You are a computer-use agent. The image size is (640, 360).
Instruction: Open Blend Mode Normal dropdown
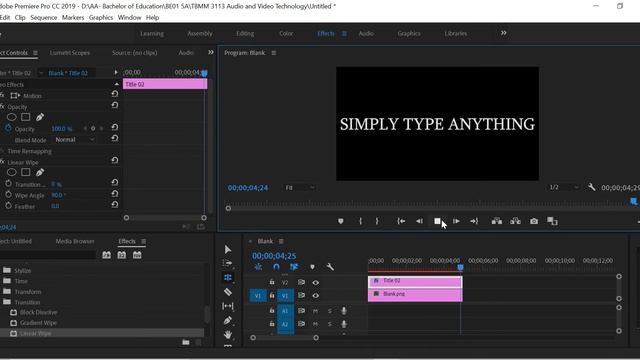(75, 140)
